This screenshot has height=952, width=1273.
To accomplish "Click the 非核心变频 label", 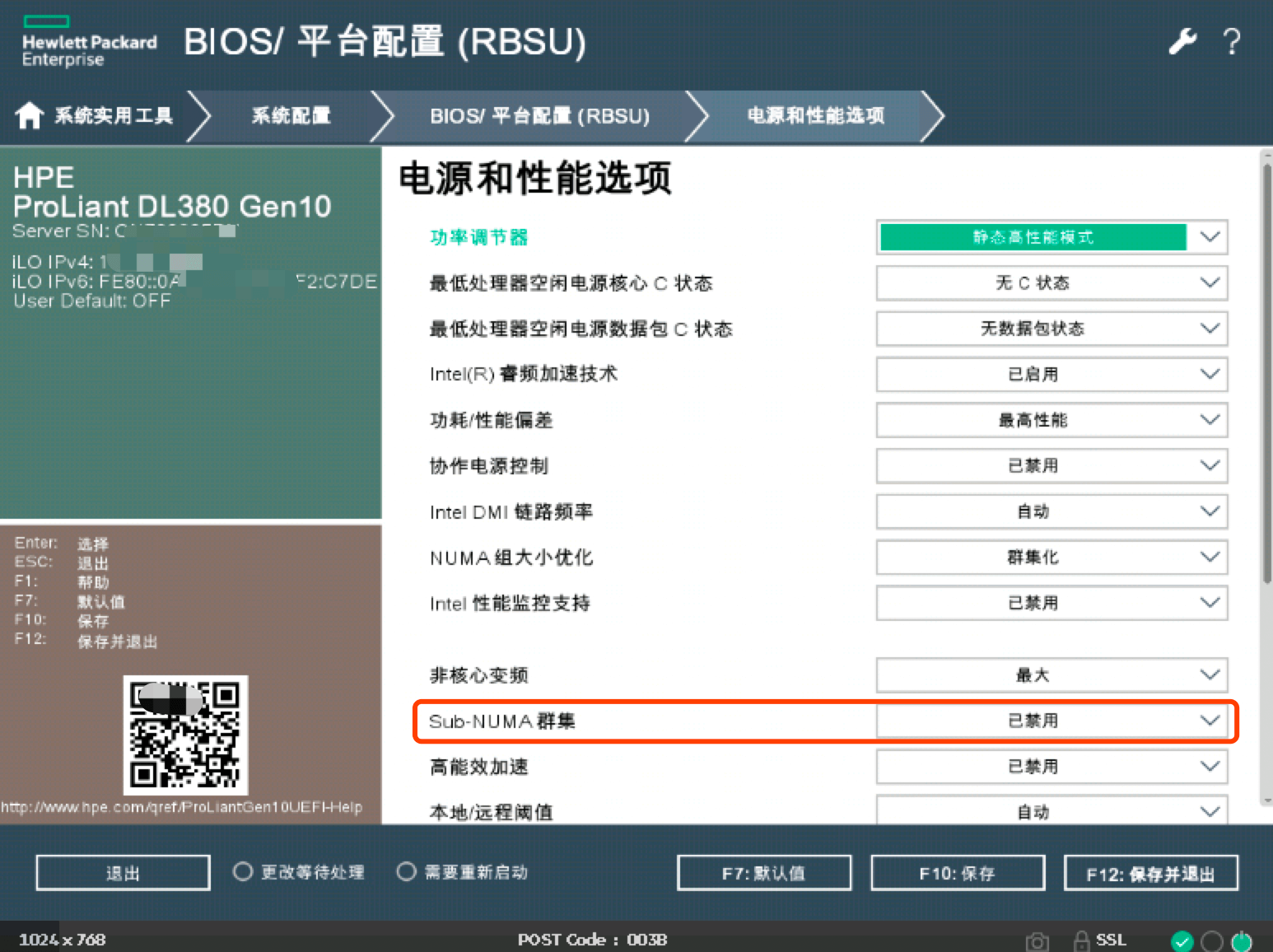I will 479,675.
